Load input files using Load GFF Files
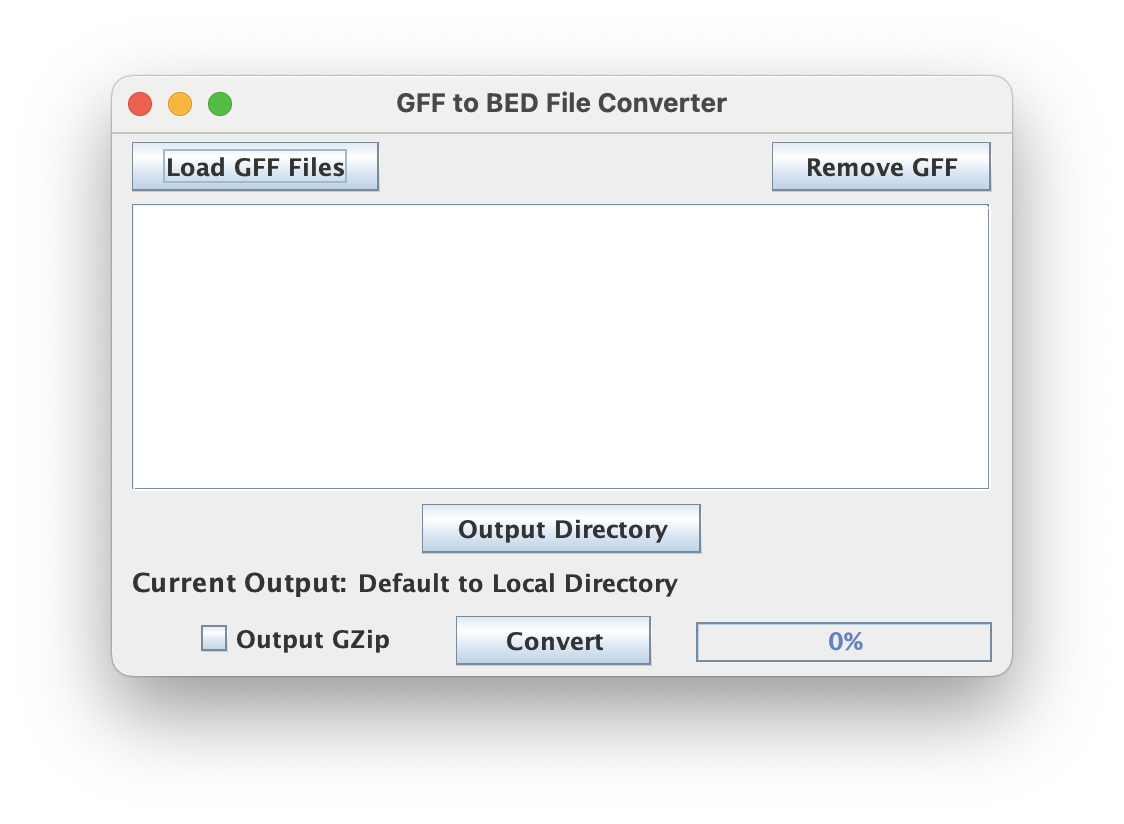Viewport: 1124px width, 824px height. pos(255,166)
